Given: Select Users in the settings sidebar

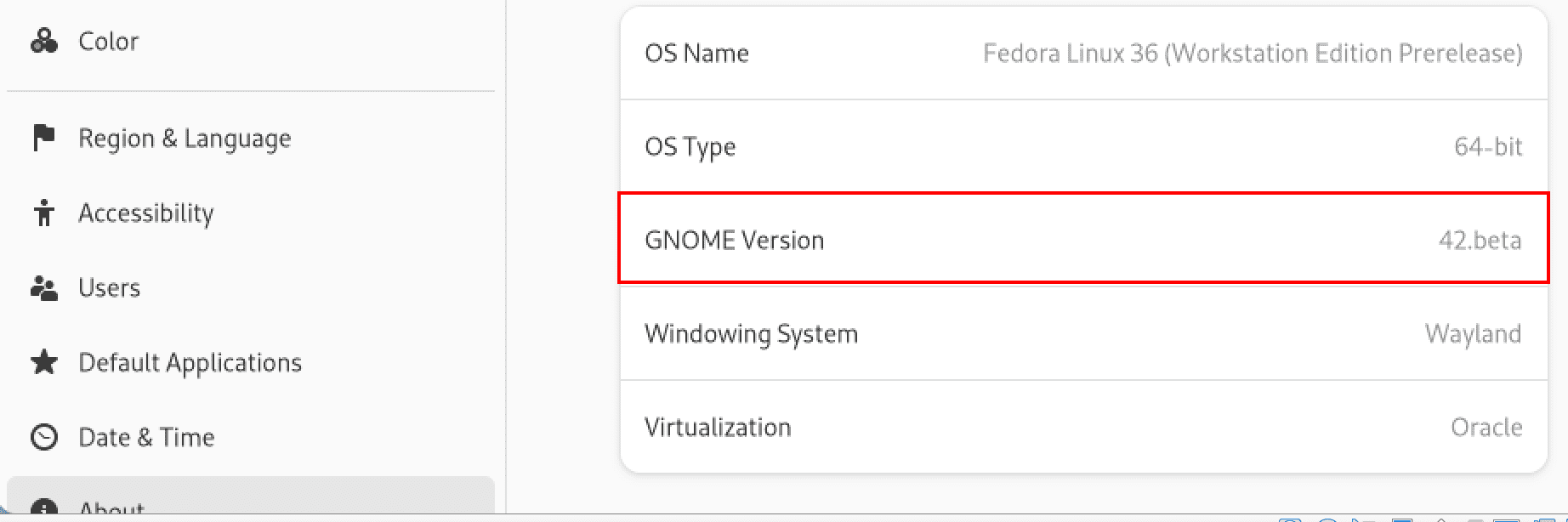Looking at the screenshot, I should [x=109, y=287].
